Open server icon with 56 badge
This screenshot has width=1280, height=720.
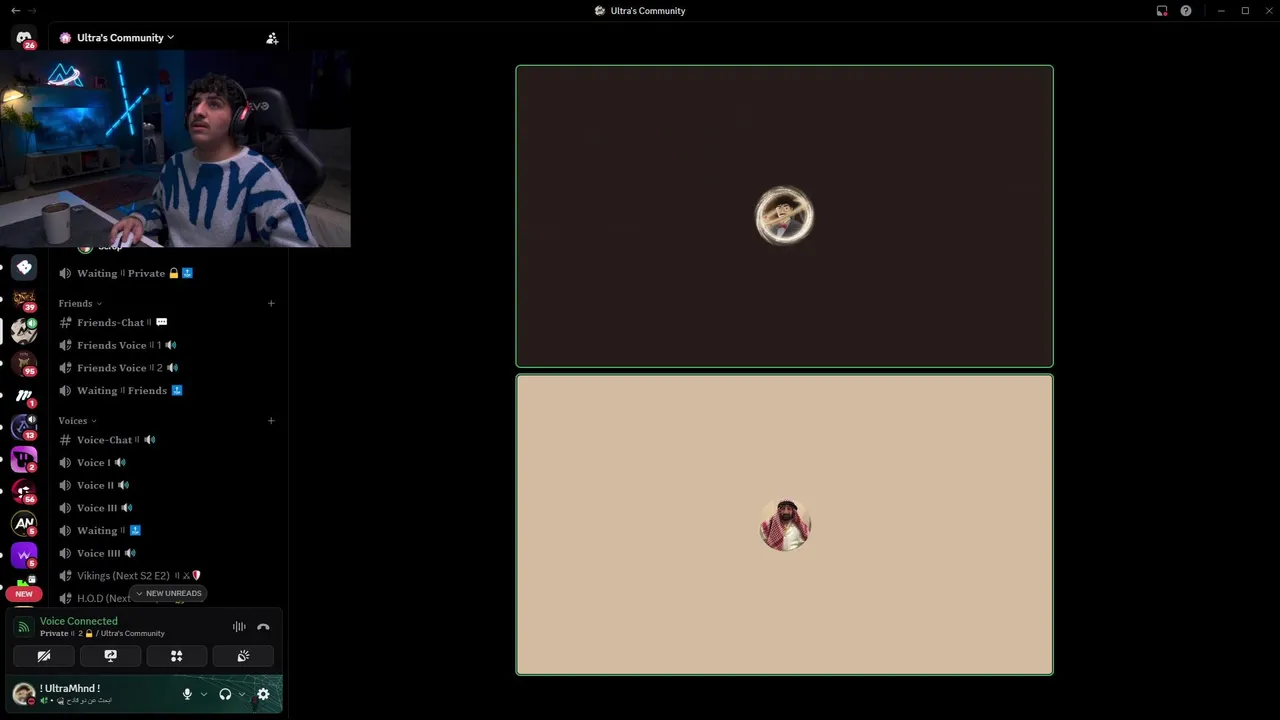(24, 491)
